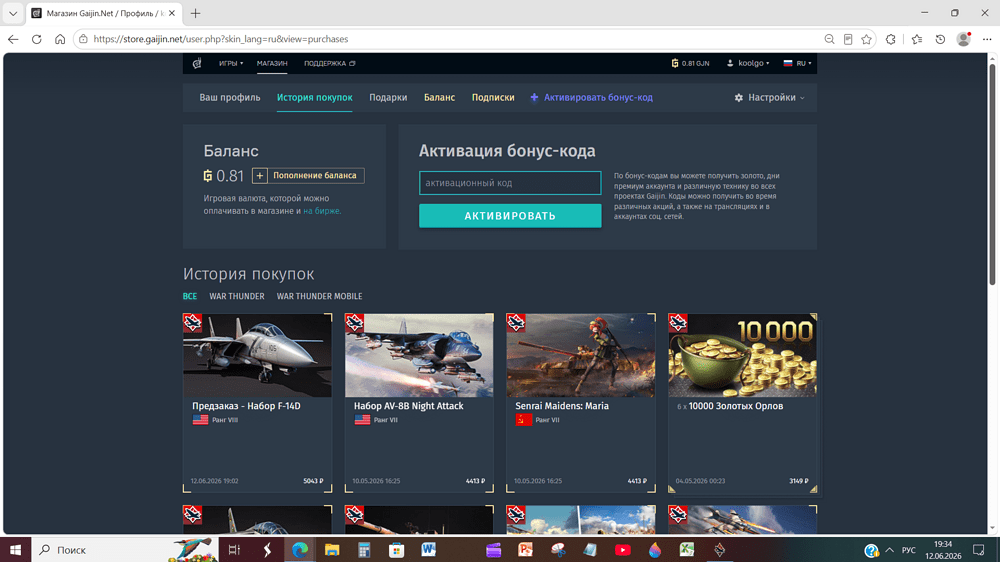Open reader view icon
Viewport: 1000px width, 562px height.
[x=848, y=39]
